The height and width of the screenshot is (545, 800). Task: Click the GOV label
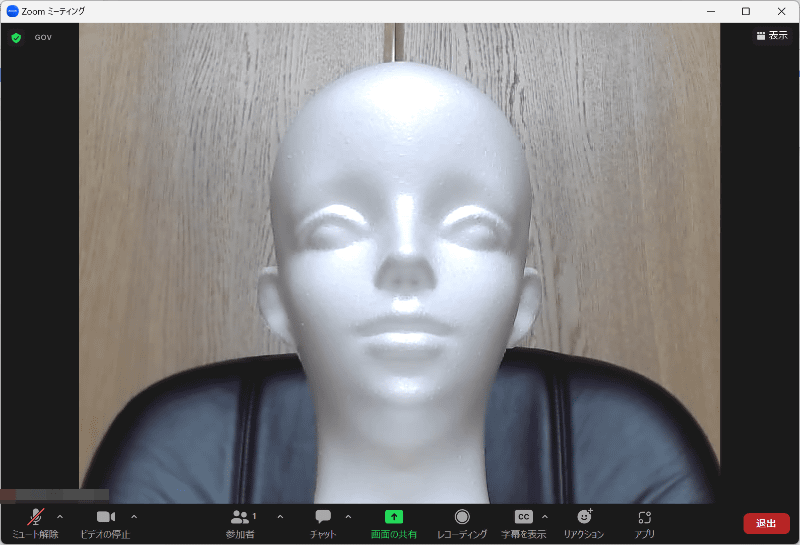click(43, 37)
